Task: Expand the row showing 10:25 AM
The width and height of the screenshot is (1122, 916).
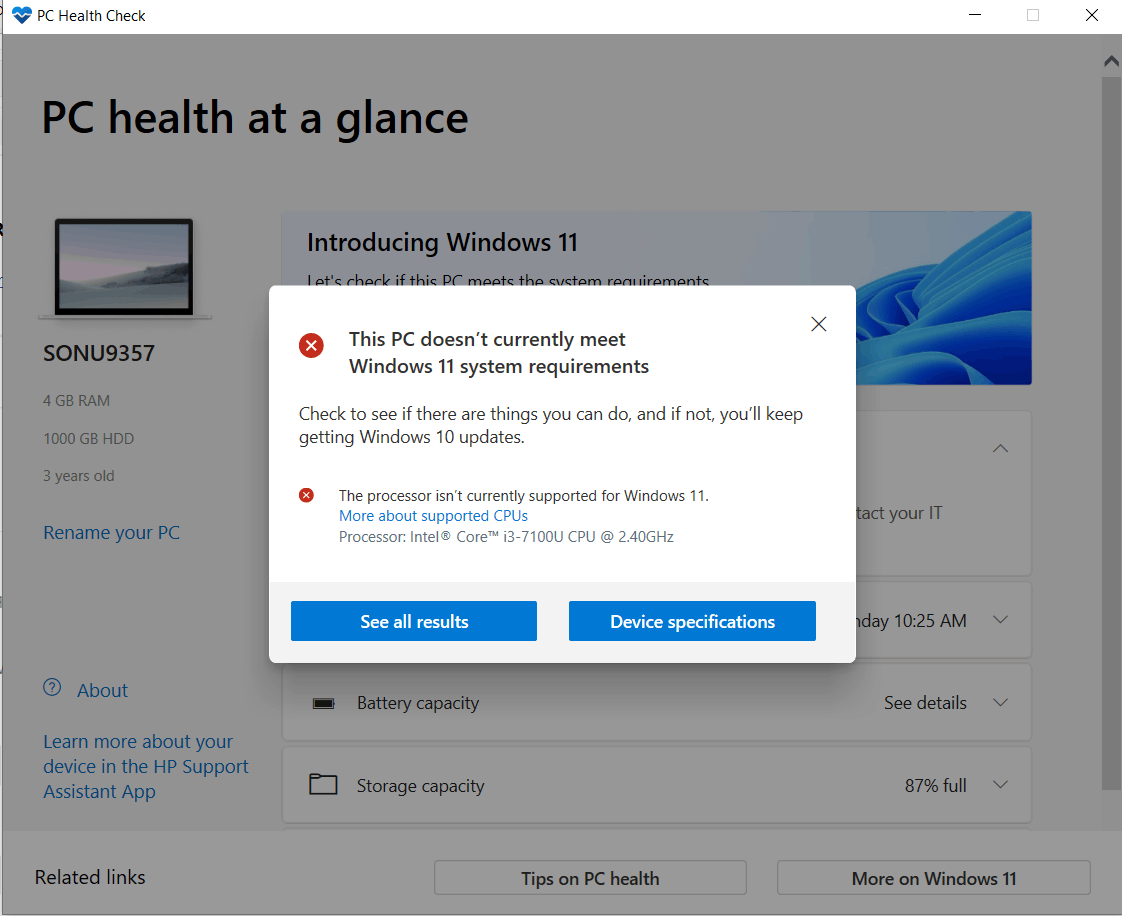Action: point(1000,620)
